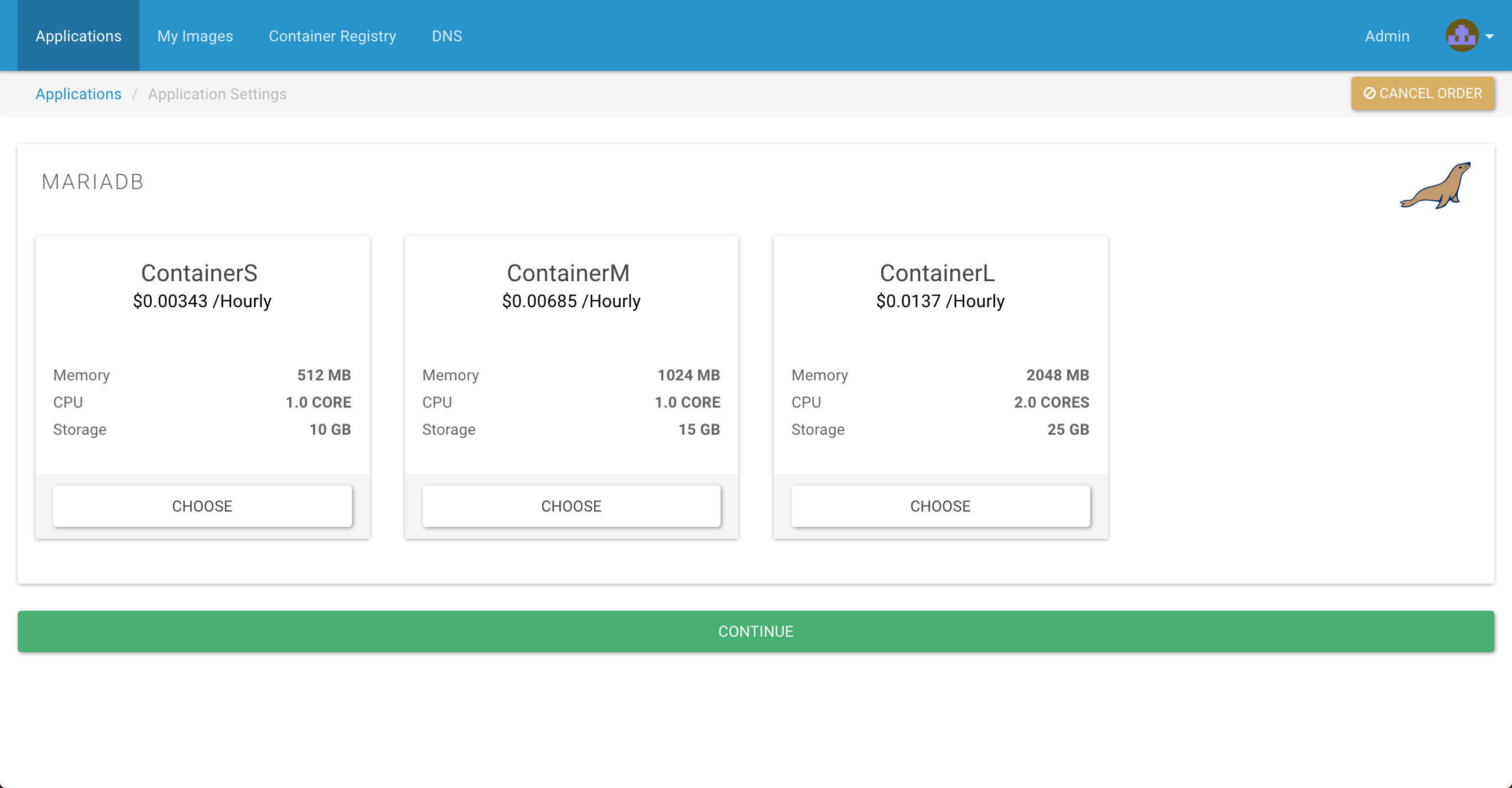This screenshot has width=1512, height=788.
Task: Click the Applications breadcrumb link
Action: tap(79, 94)
